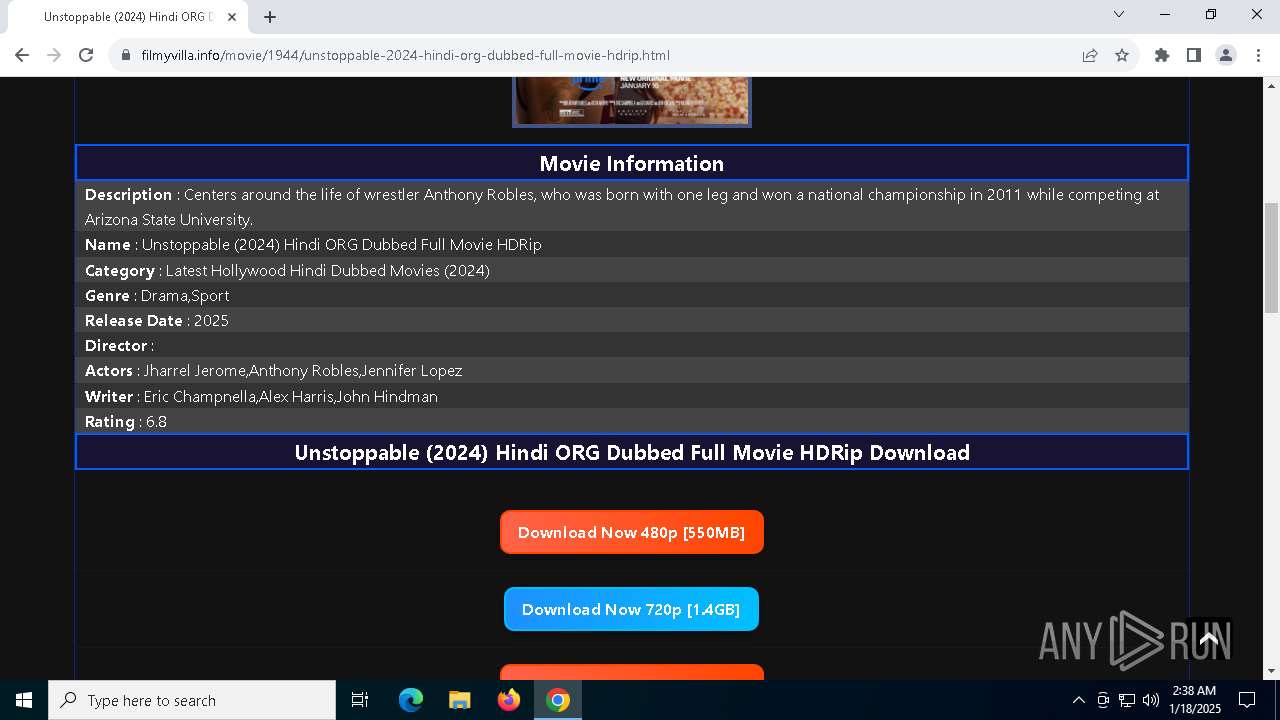Image resolution: width=1280 pixels, height=720 pixels.
Task: Click Category Latest Hollywood Hindi Dubbed row
Action: click(632, 270)
